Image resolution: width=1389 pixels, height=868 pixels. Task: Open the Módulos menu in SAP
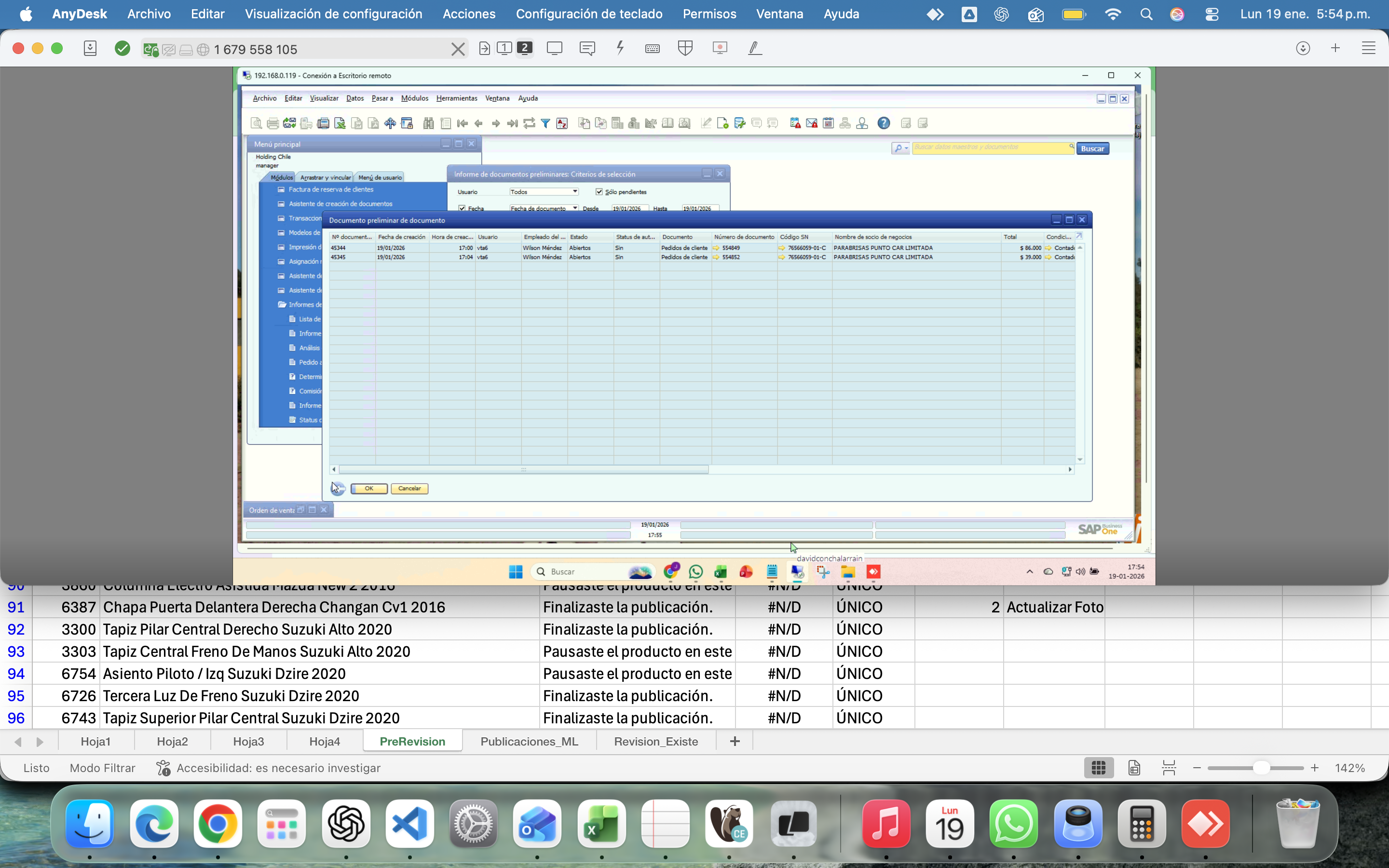pos(414,98)
